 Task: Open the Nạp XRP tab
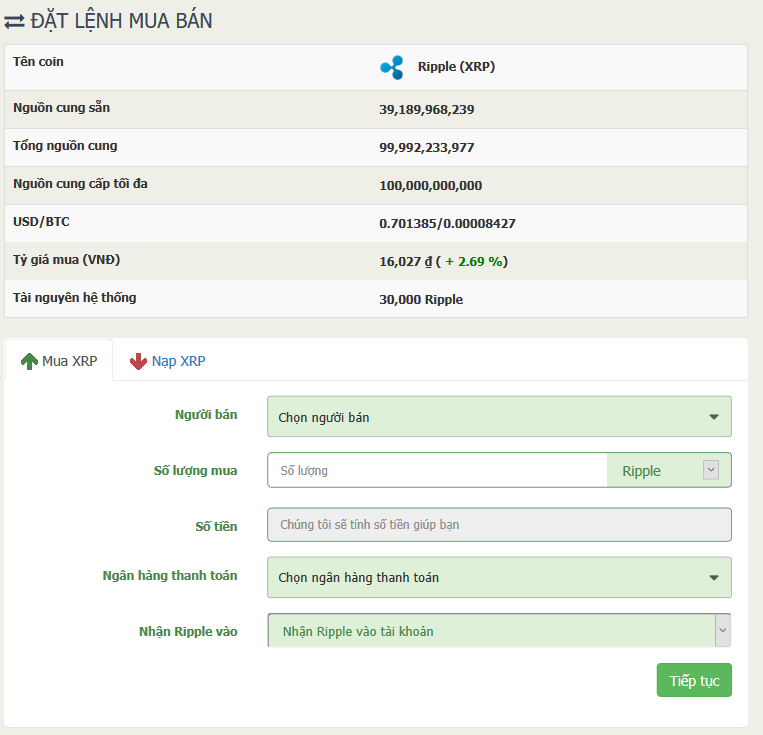coord(167,361)
